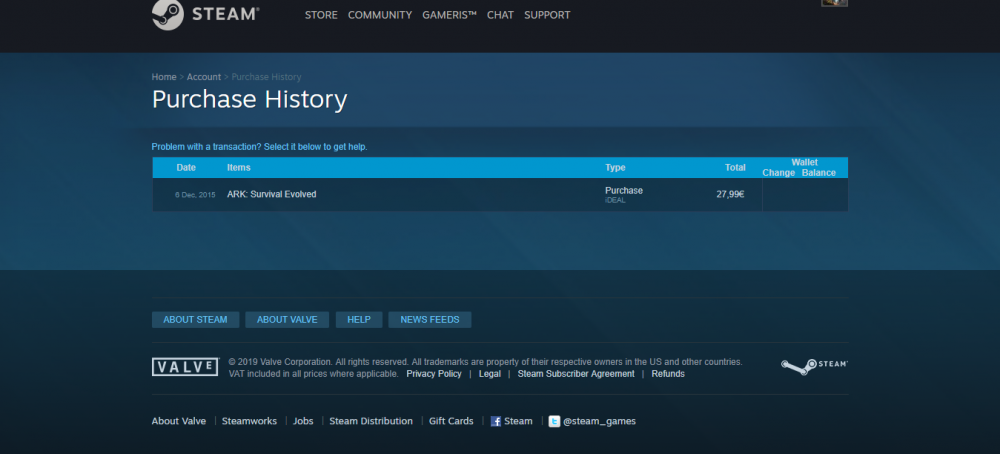Click the footer Steam logo on right

[814, 366]
